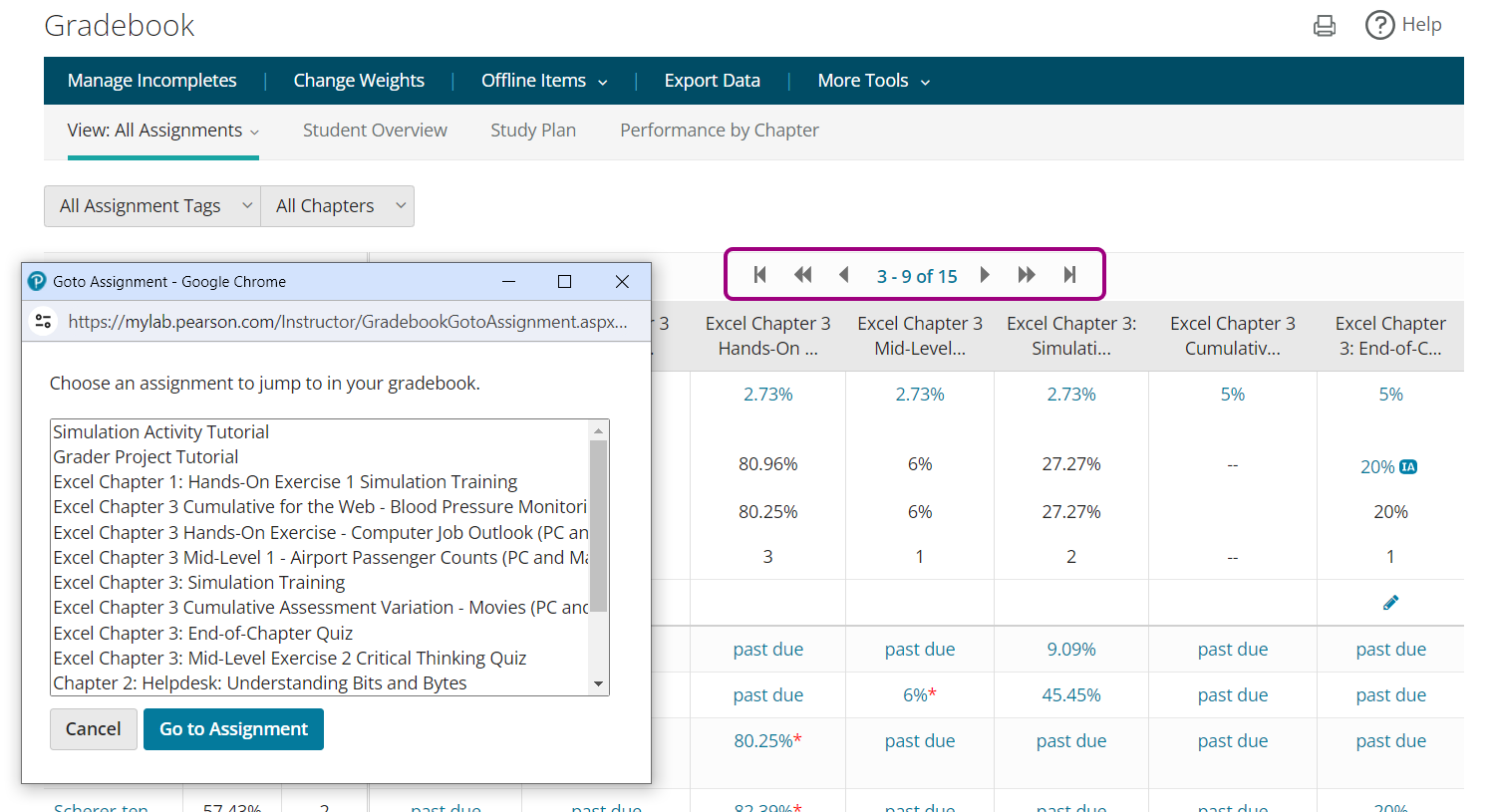Select Excel Chapter 3: End-of-Chapter Quiz in list
Image resolution: width=1493 pixels, height=812 pixels.
click(x=320, y=634)
